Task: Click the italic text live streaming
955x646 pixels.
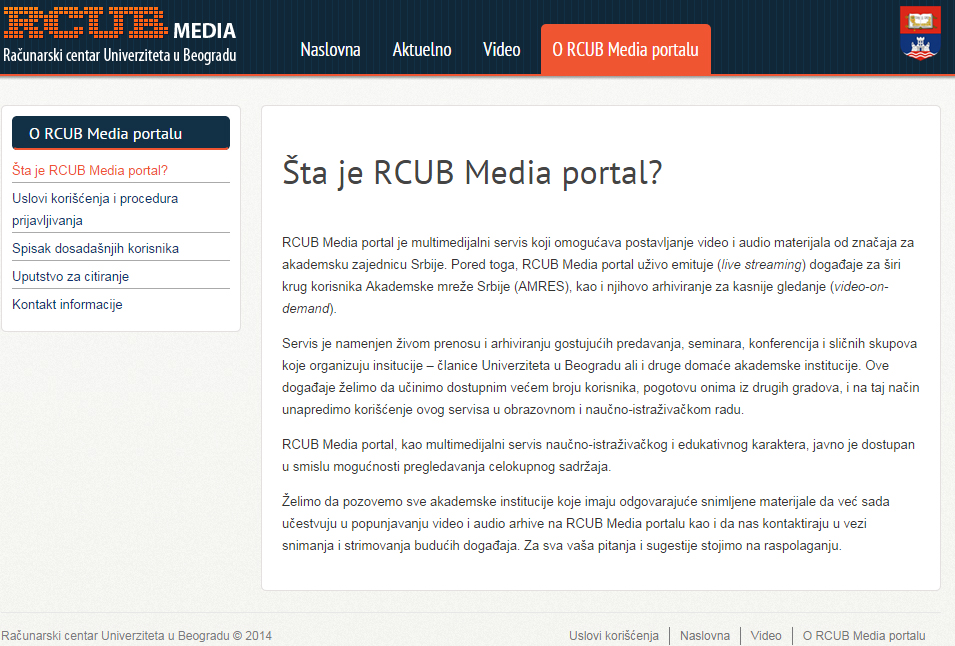Action: [x=761, y=264]
